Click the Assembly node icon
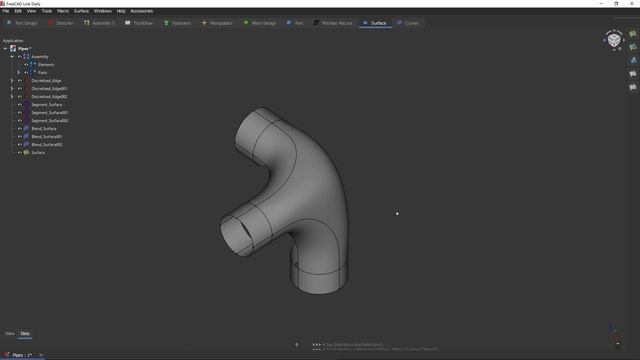The image size is (640, 360). point(27,57)
